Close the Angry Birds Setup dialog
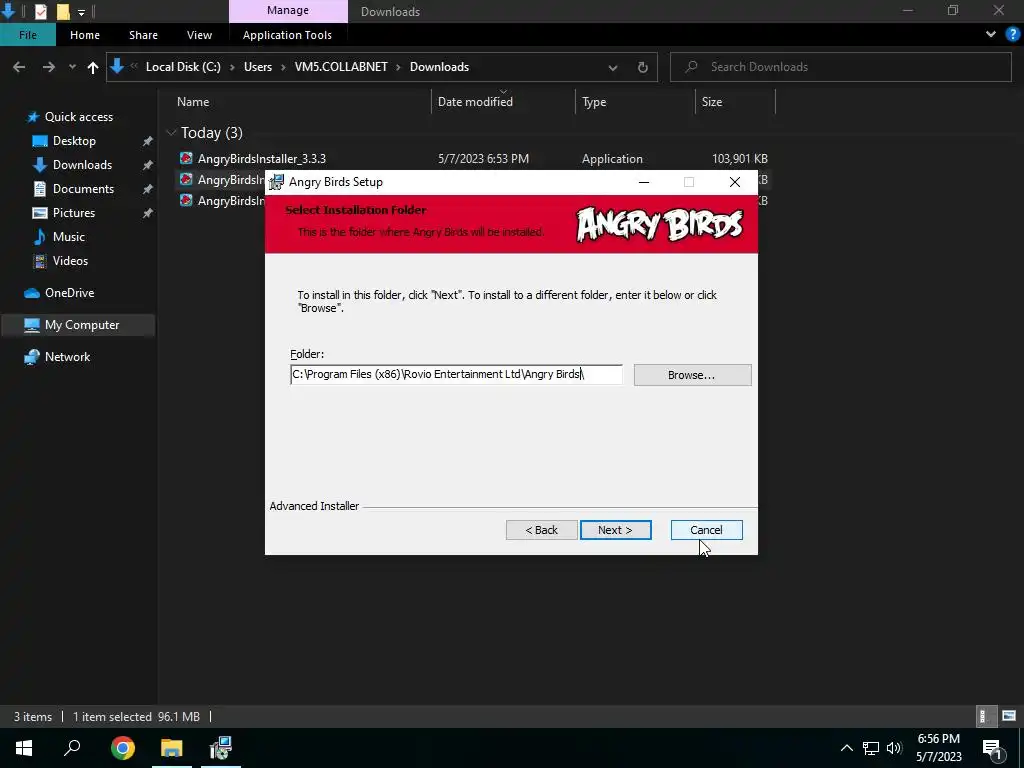Viewport: 1024px width, 768px height. [x=735, y=182]
